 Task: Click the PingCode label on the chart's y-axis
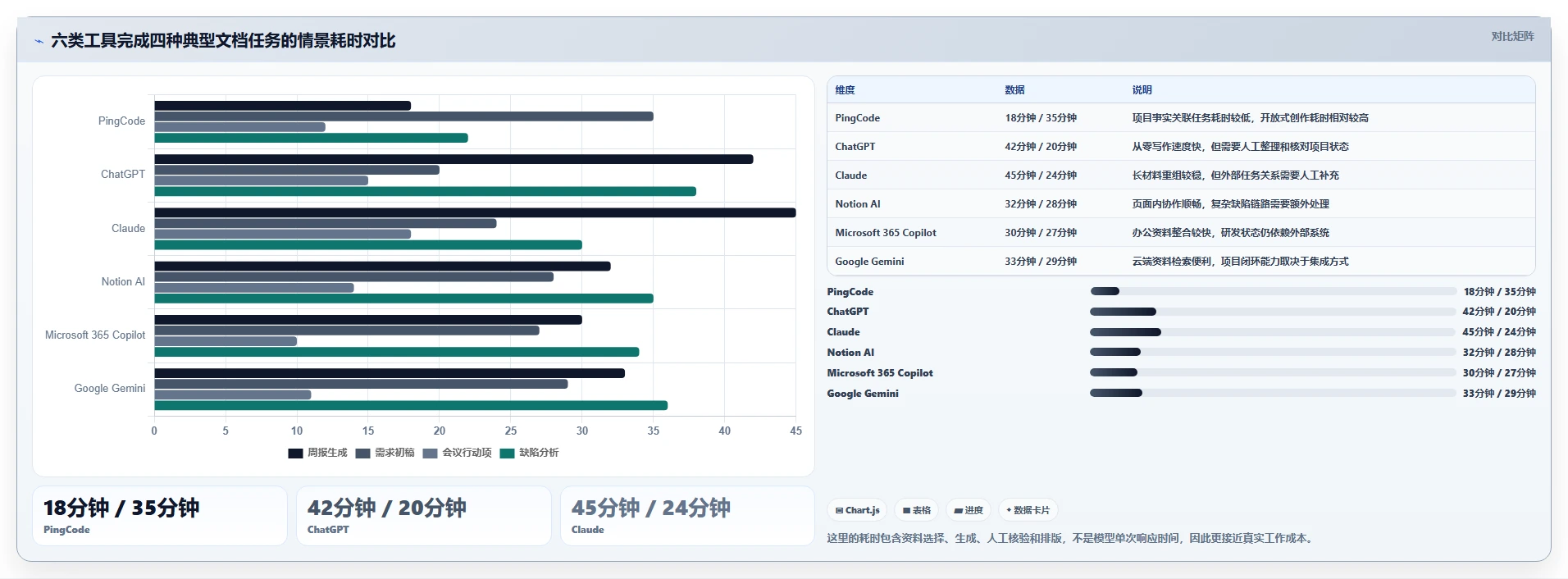pos(121,121)
